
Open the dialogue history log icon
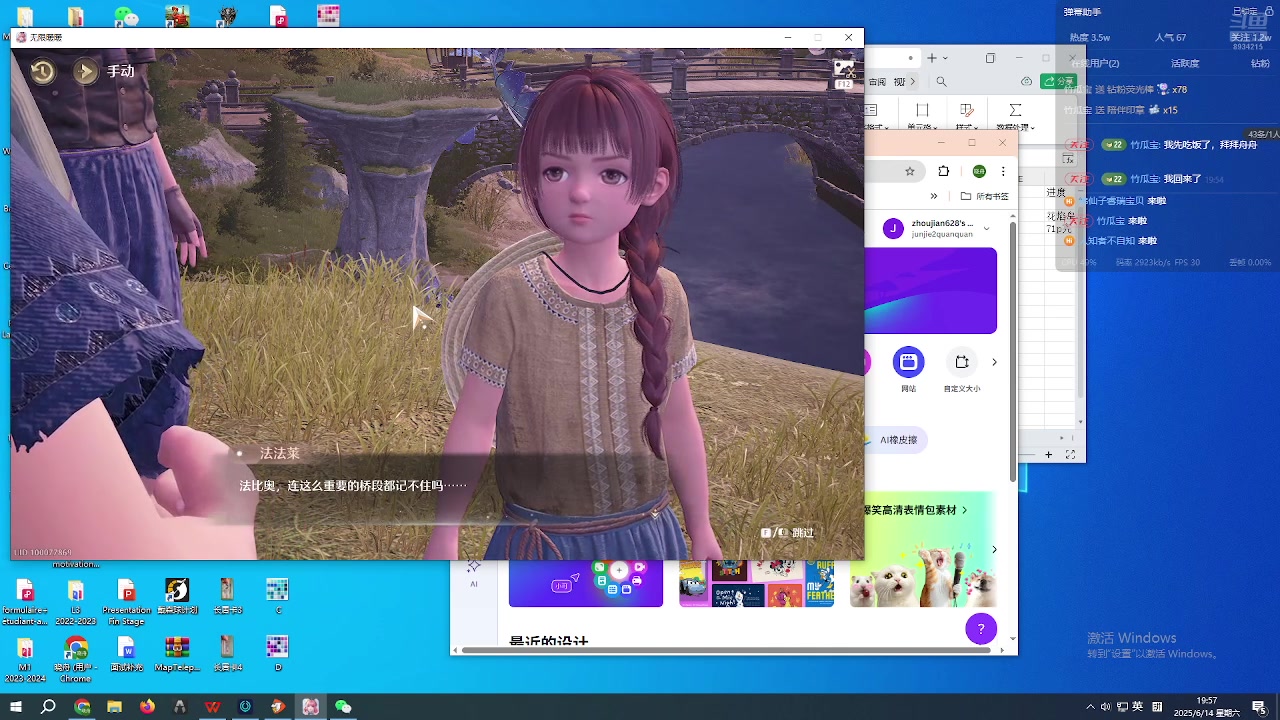(42, 71)
